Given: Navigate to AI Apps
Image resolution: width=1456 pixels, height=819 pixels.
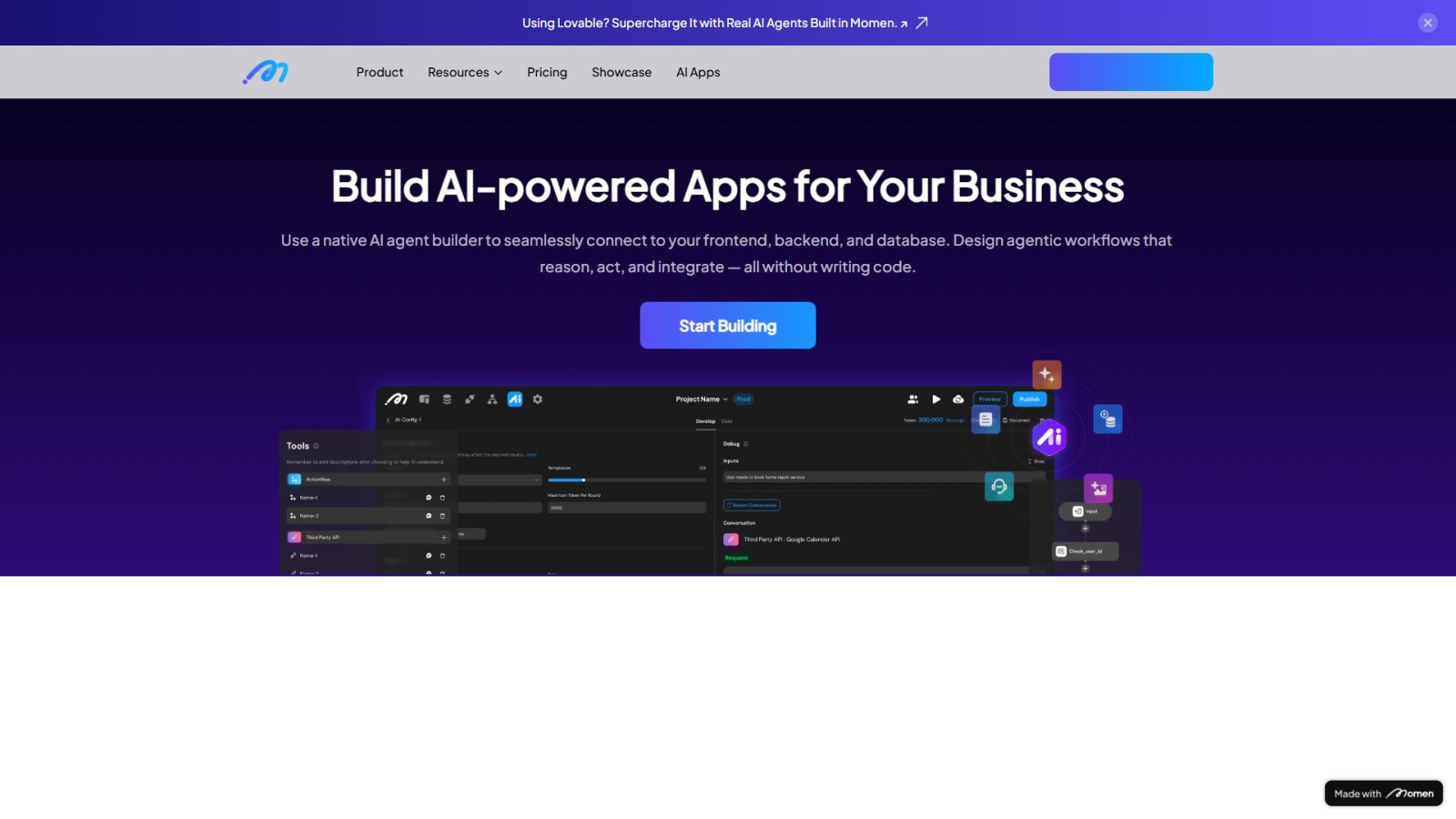Looking at the screenshot, I should click(698, 72).
